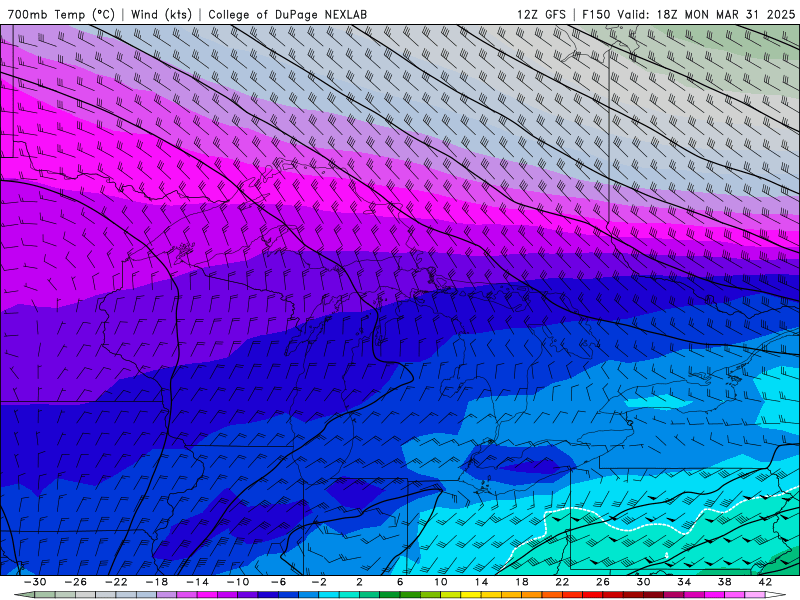Click the -22 colorbar label

[116, 582]
